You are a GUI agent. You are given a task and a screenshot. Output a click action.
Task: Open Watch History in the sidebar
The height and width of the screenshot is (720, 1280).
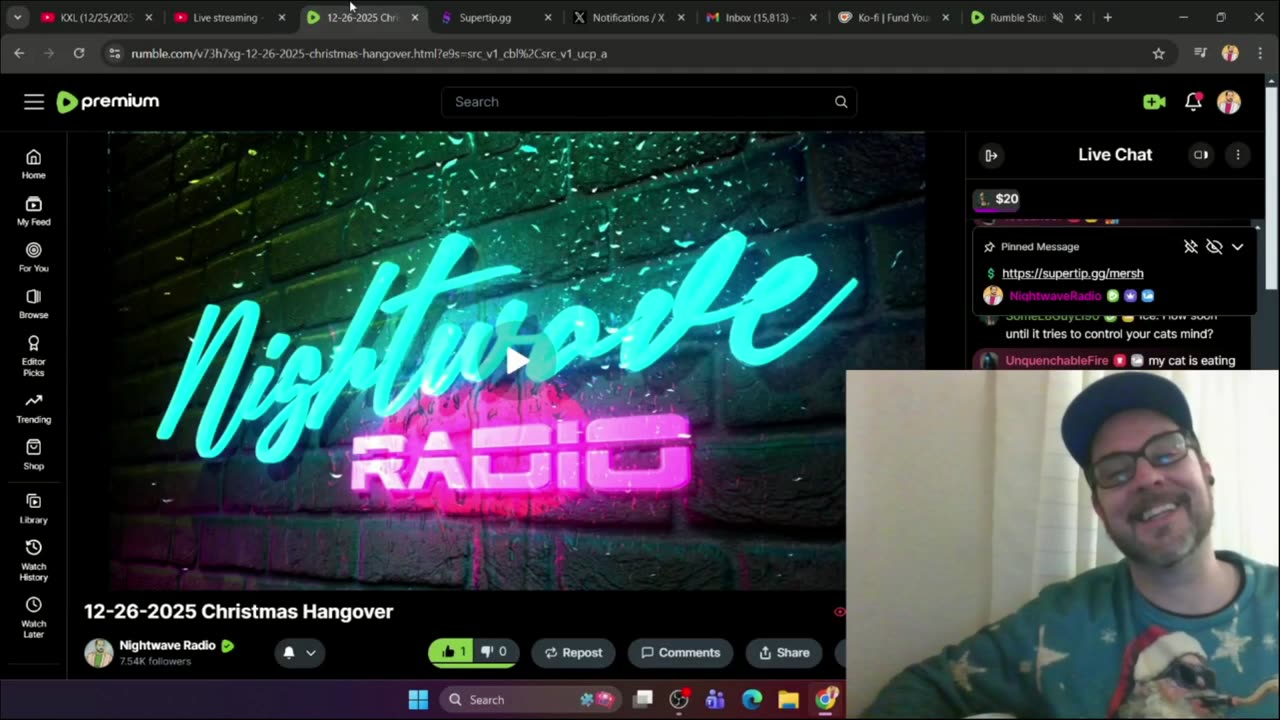[x=33, y=560]
